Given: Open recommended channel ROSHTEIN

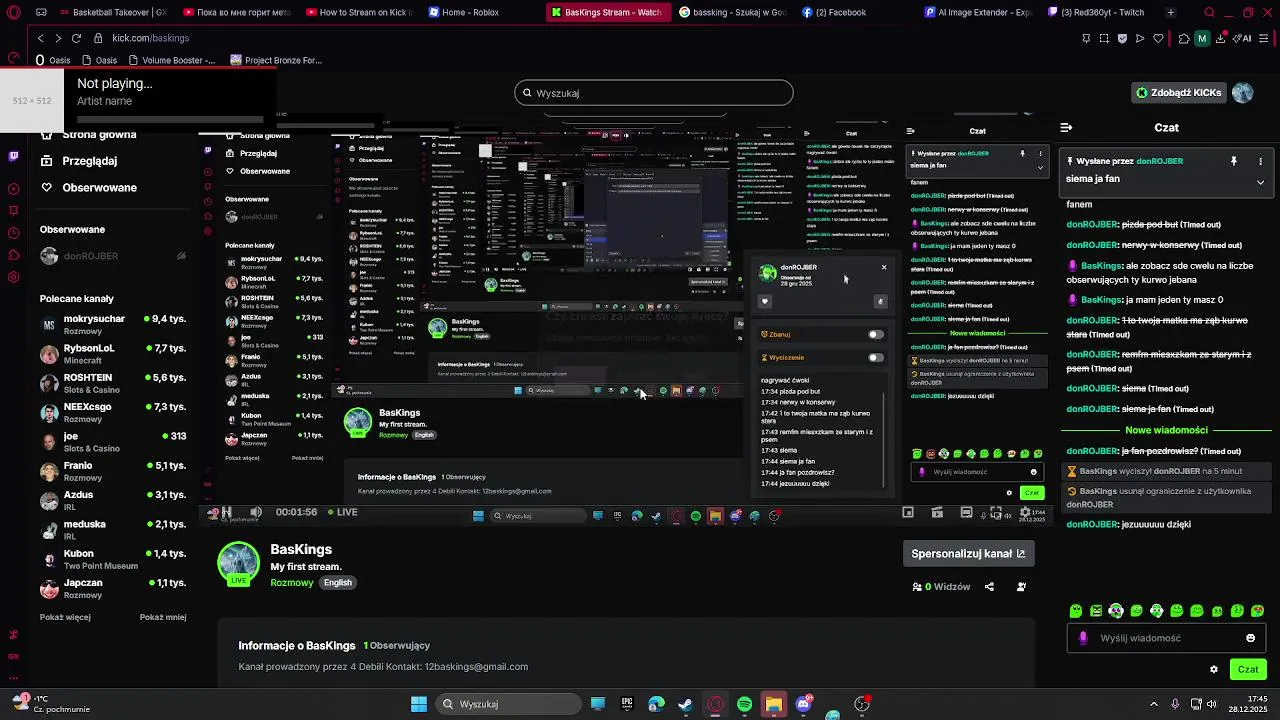Looking at the screenshot, I should pos(112,383).
